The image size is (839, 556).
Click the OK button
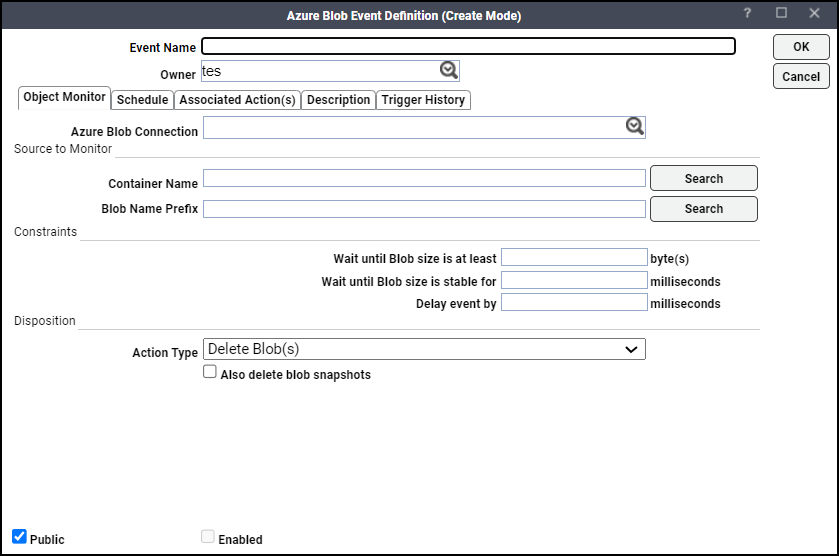[801, 47]
